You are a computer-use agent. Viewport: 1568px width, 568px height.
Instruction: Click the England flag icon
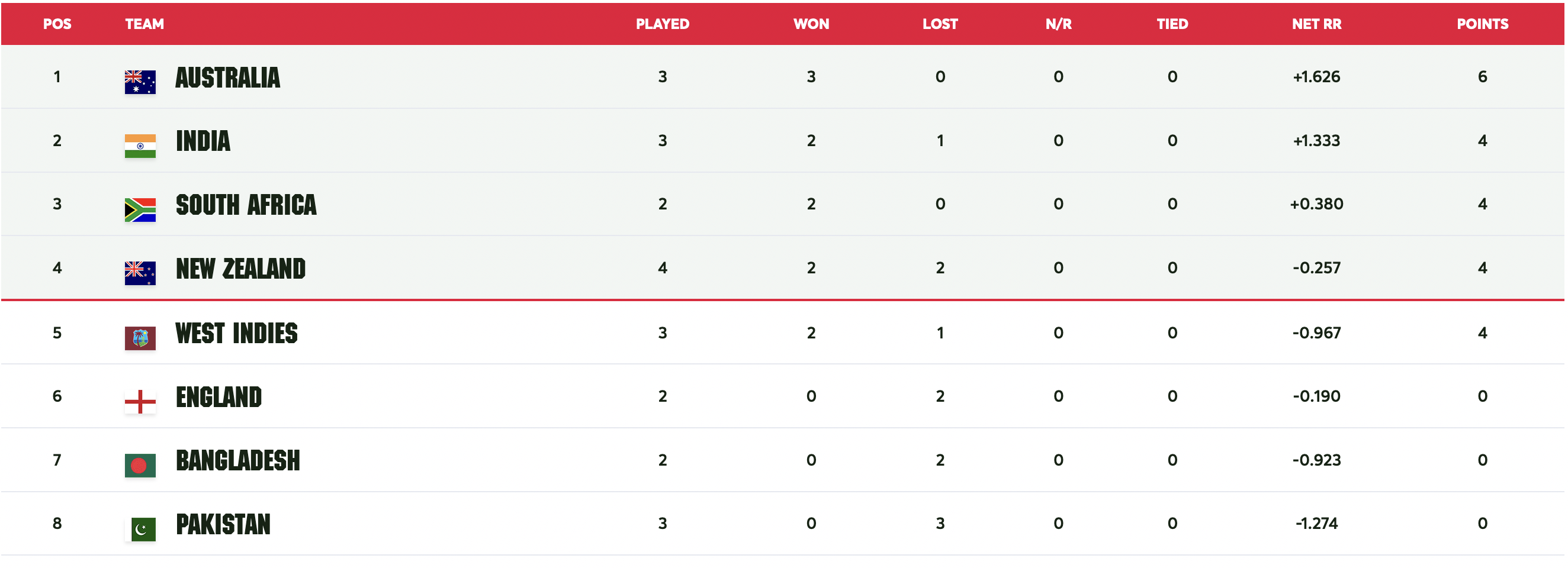click(x=140, y=402)
